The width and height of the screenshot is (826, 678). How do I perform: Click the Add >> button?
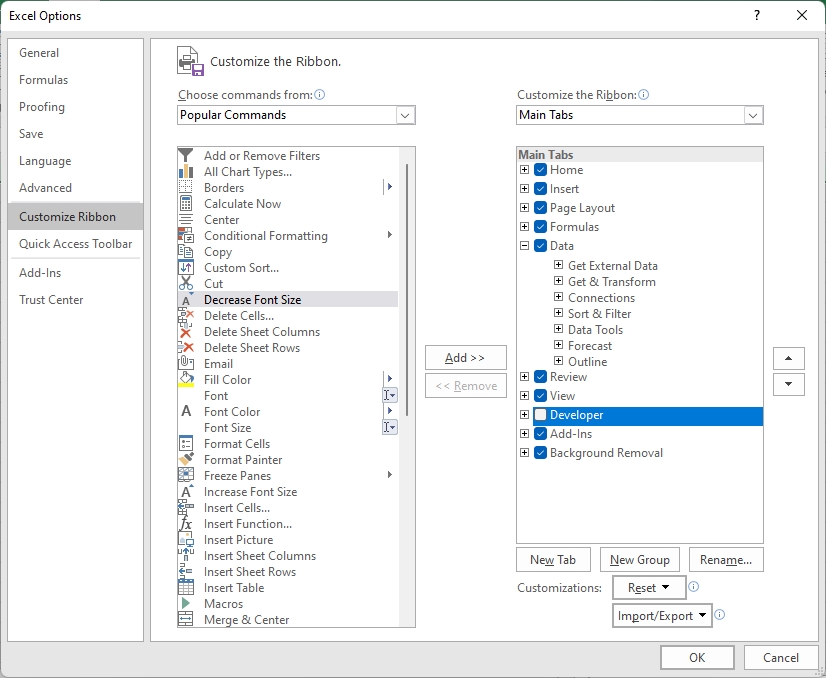[x=466, y=358]
